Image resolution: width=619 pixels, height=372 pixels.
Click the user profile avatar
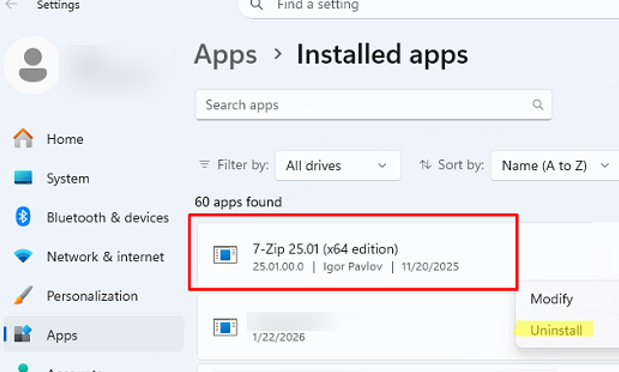[x=32, y=66]
